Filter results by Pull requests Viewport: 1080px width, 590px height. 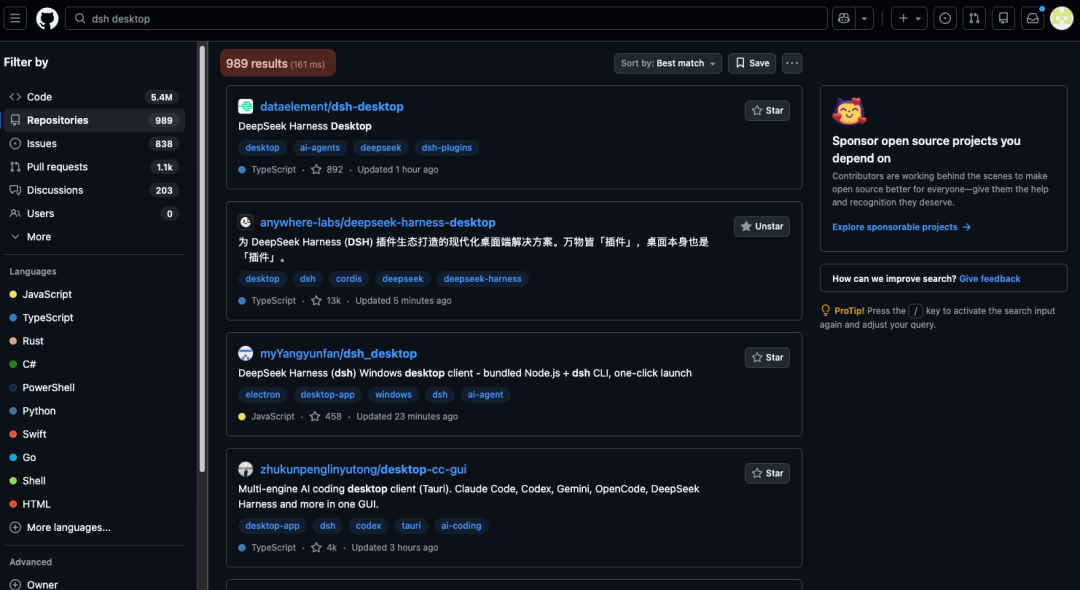pos(94,167)
